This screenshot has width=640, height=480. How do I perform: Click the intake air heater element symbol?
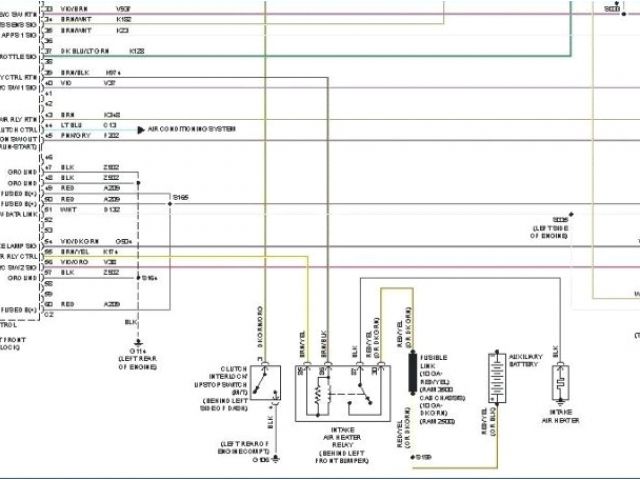(x=560, y=379)
